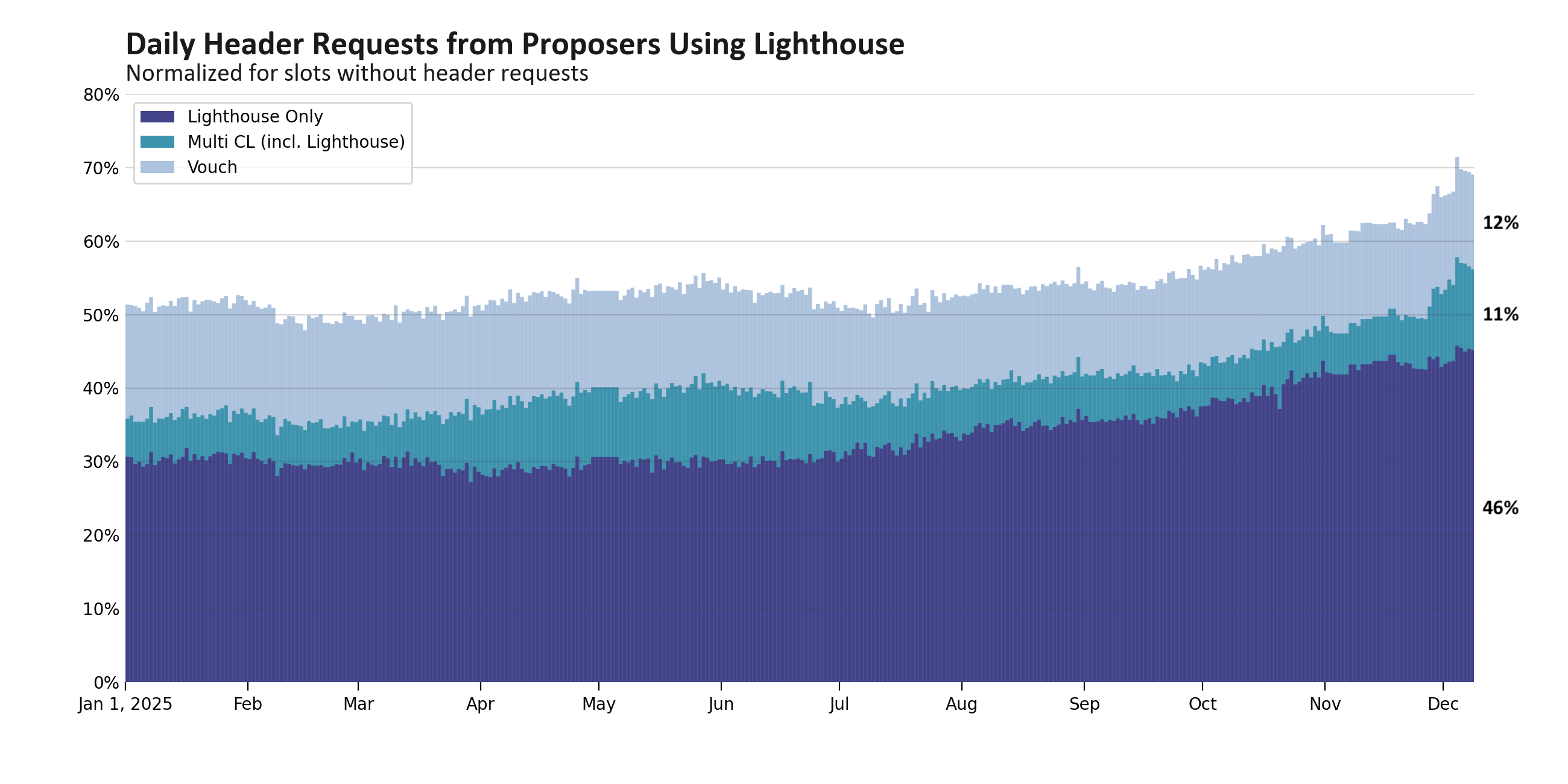Click the Multi CL legend color swatch
Viewport: 1568px width, 784px height.
[x=157, y=142]
